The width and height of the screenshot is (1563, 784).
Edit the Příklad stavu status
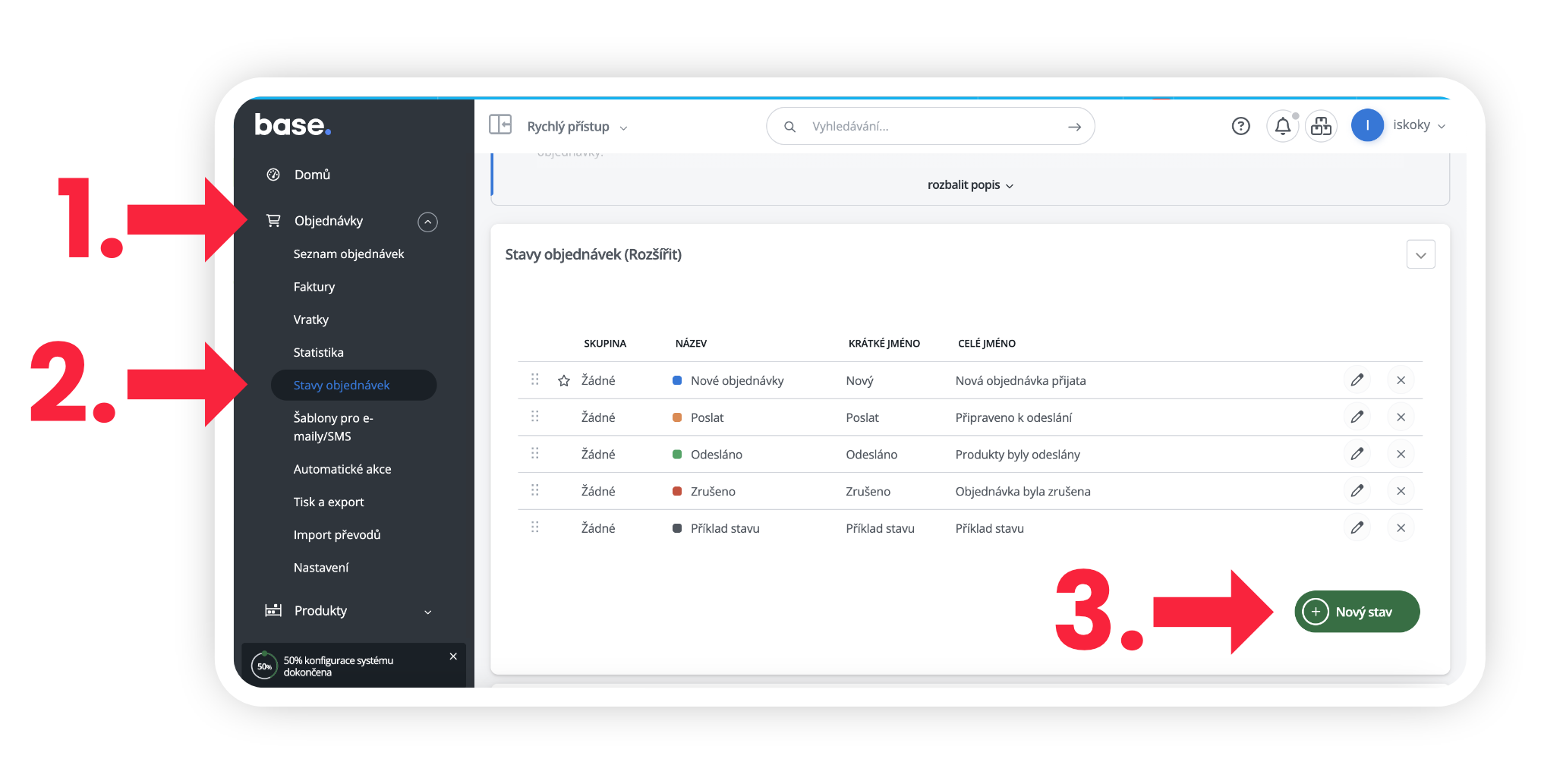click(x=1357, y=527)
